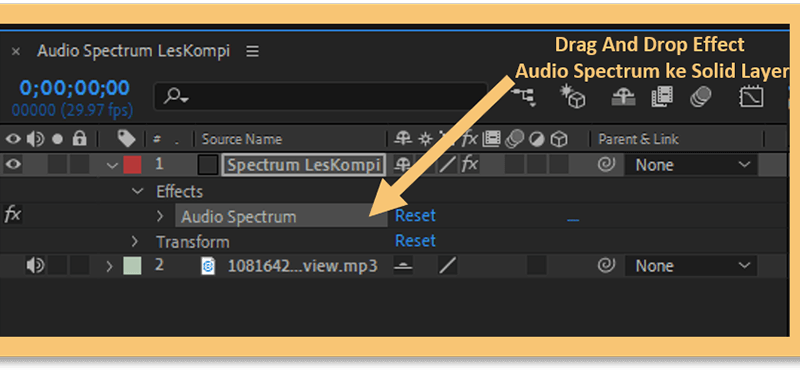Click the Spectrum LesKompi layer name field

click(x=304, y=165)
